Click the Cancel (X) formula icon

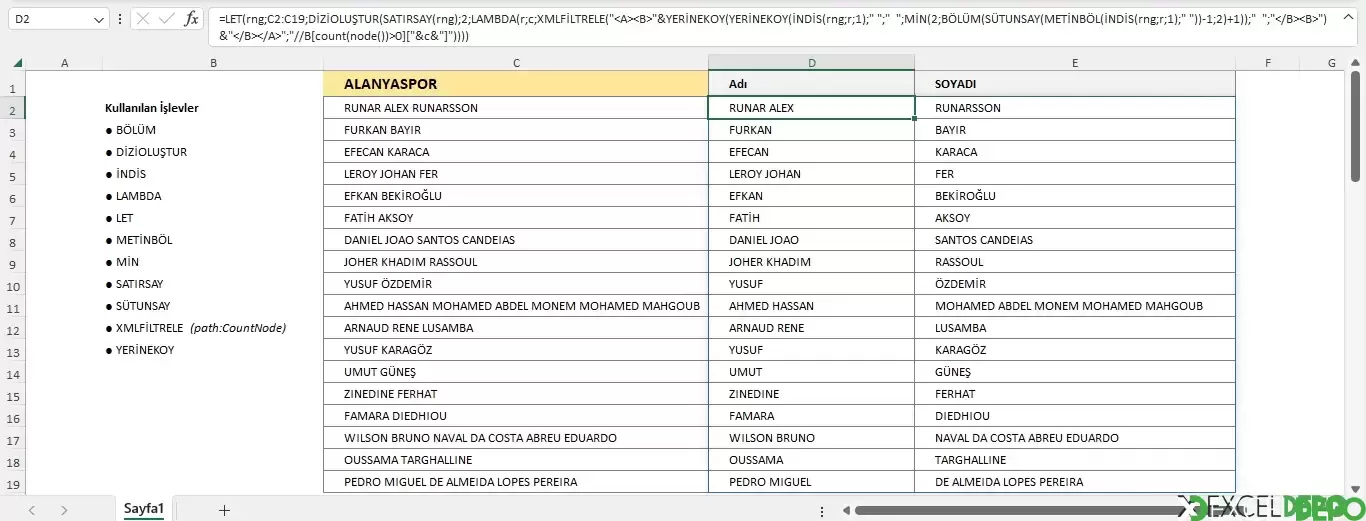click(x=144, y=19)
